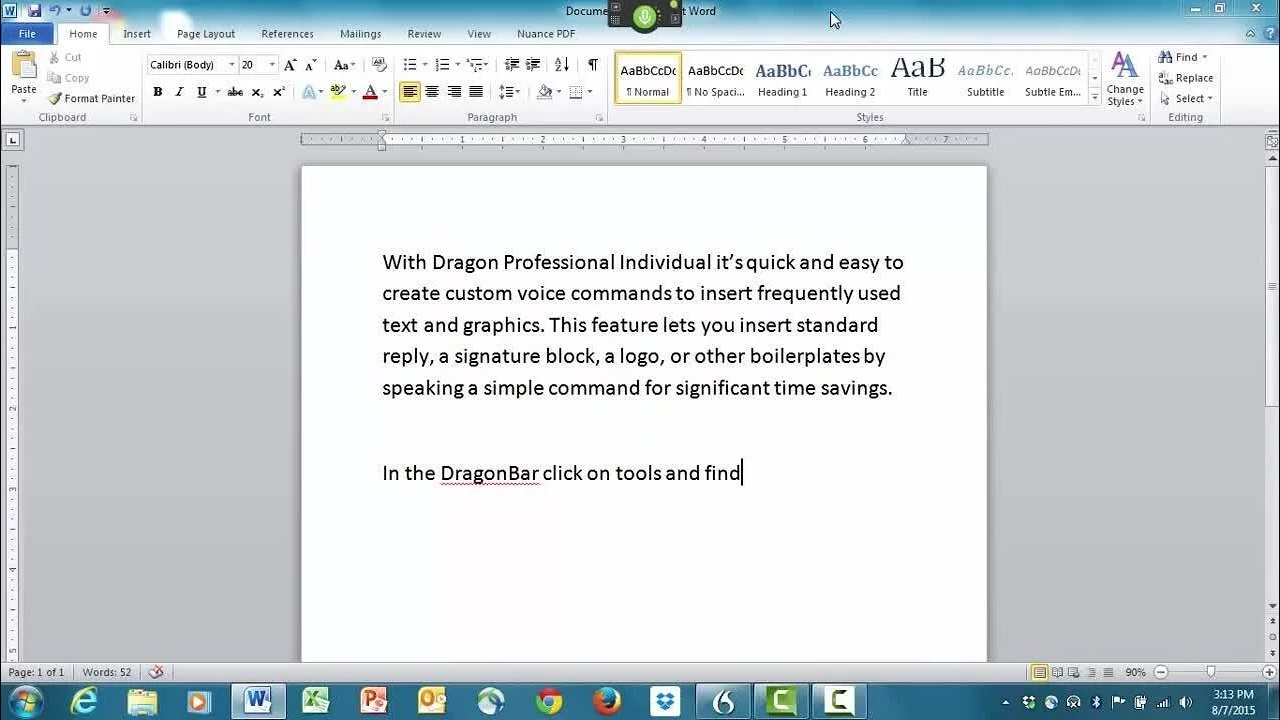Image resolution: width=1280 pixels, height=720 pixels.
Task: Click the Shrink Font icon
Action: pyautogui.click(x=311, y=65)
